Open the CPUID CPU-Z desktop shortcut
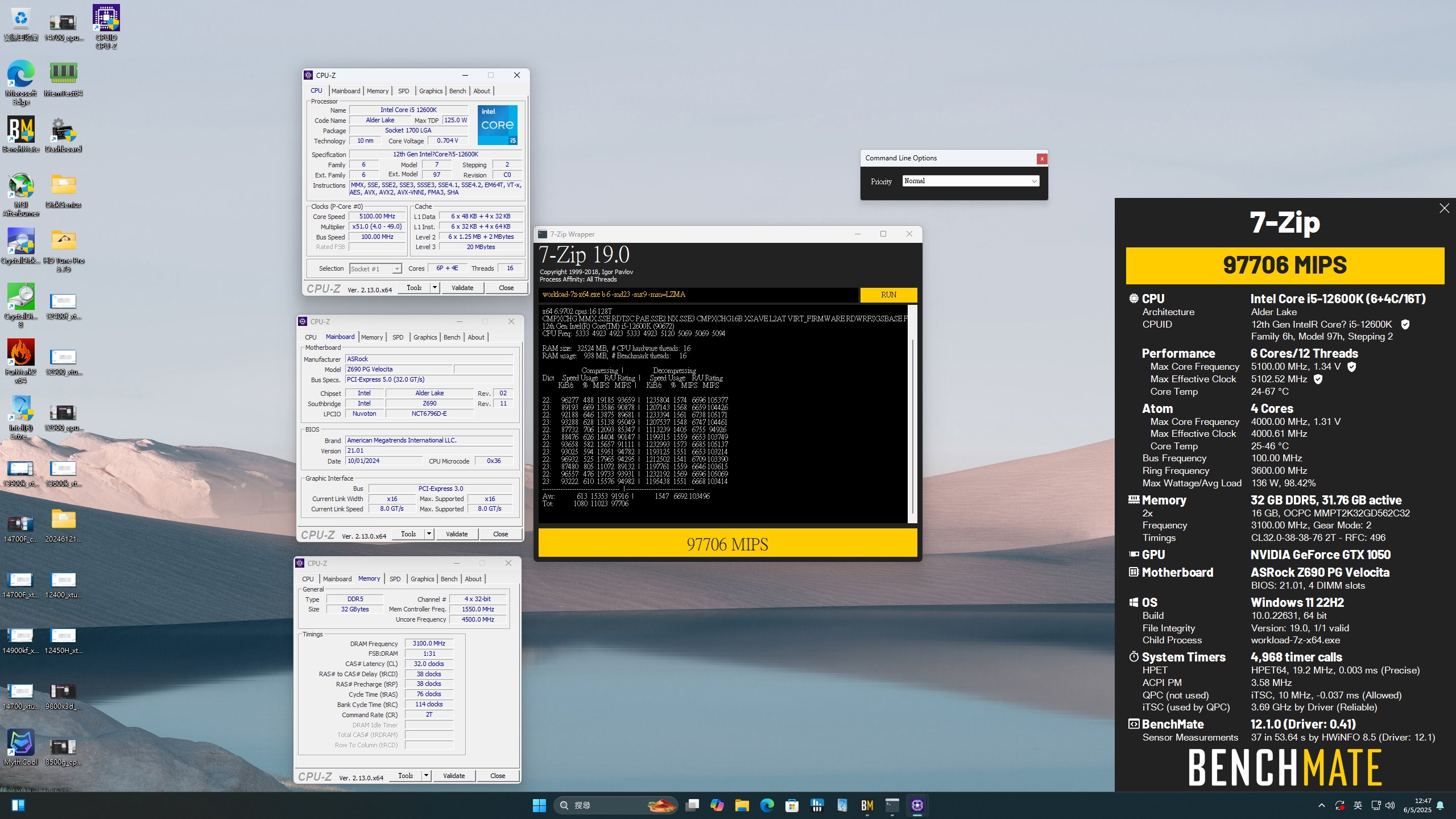The height and width of the screenshot is (819, 1456). tap(106, 27)
